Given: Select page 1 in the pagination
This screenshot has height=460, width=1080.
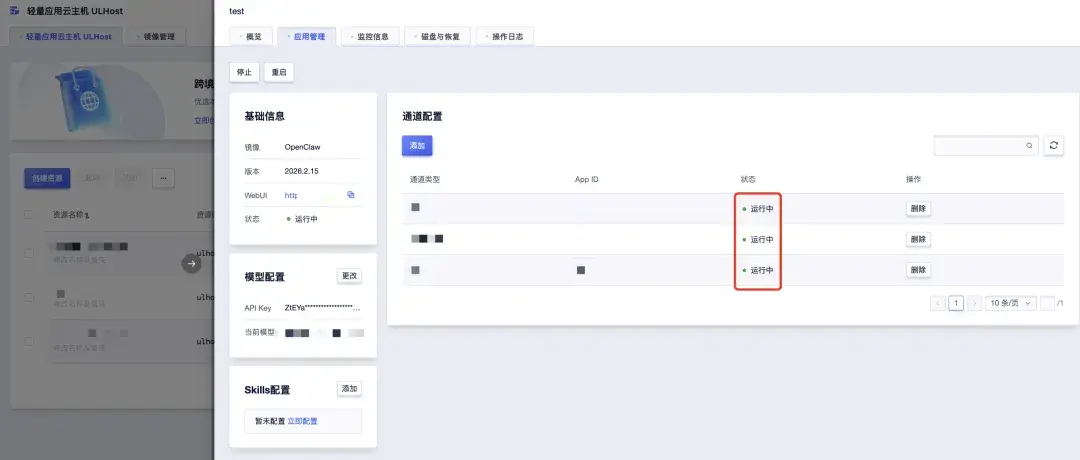Looking at the screenshot, I should [955, 303].
